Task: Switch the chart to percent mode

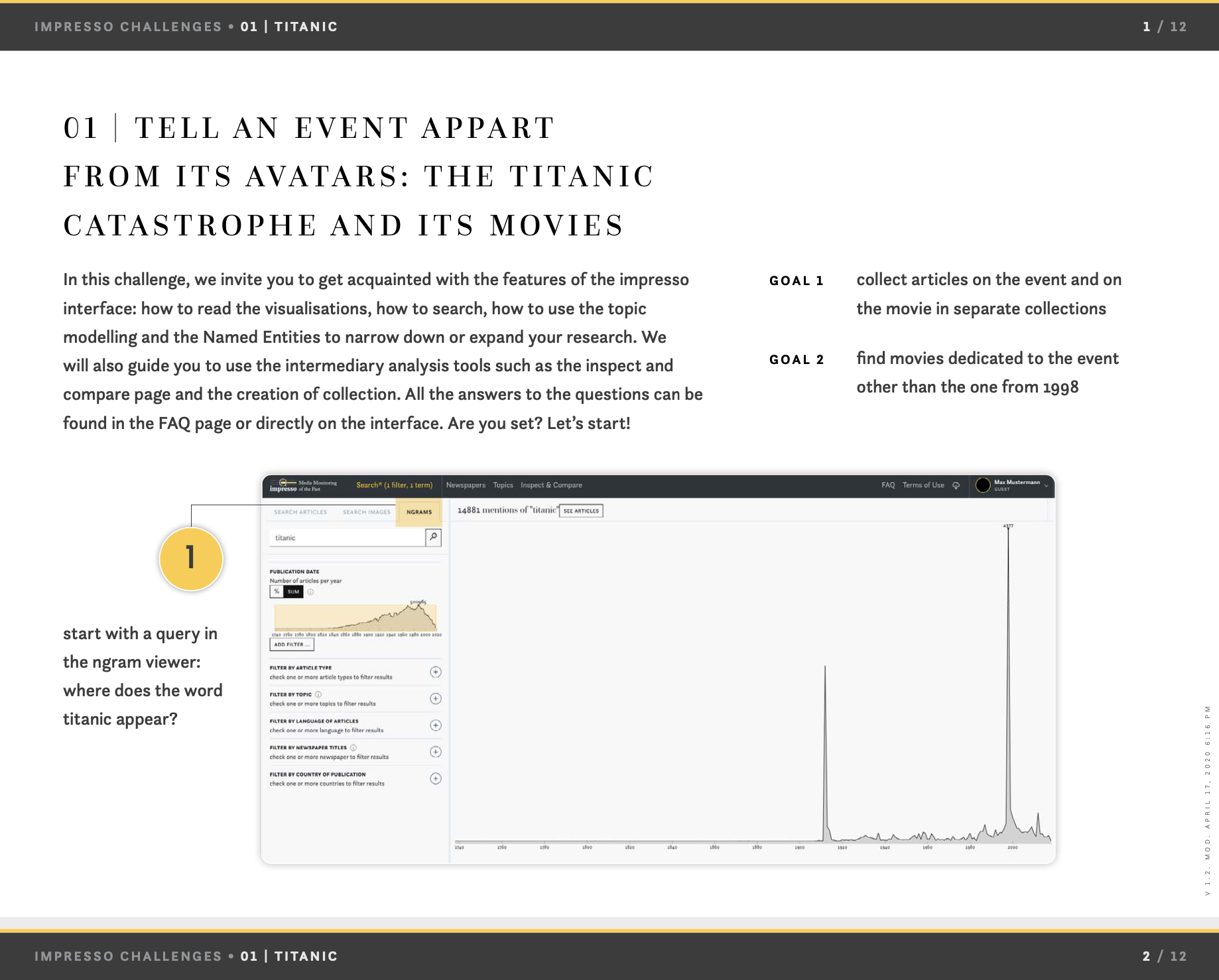Action: (277, 591)
